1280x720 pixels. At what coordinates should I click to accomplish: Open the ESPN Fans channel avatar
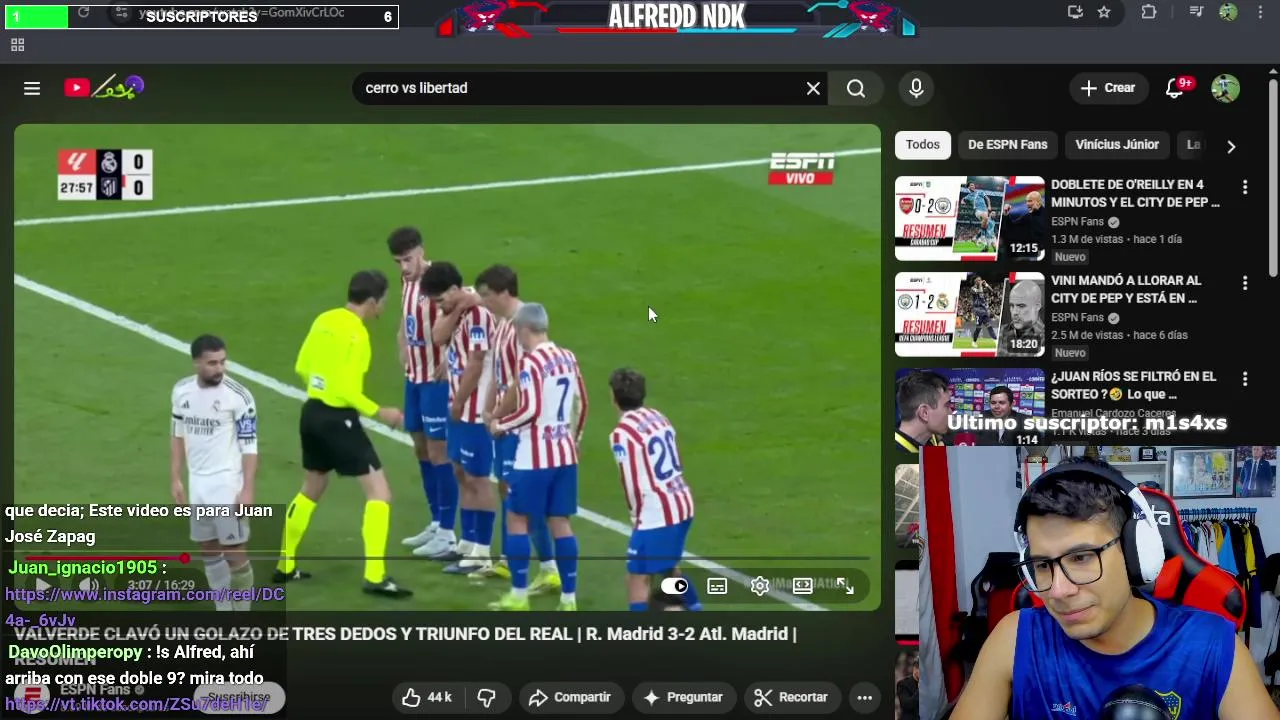point(32,694)
